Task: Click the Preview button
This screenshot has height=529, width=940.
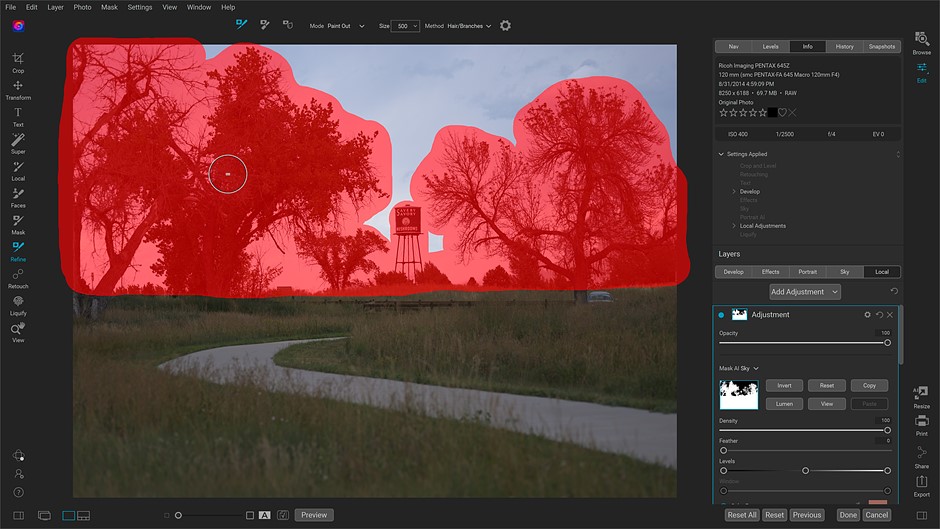Action: 314,515
